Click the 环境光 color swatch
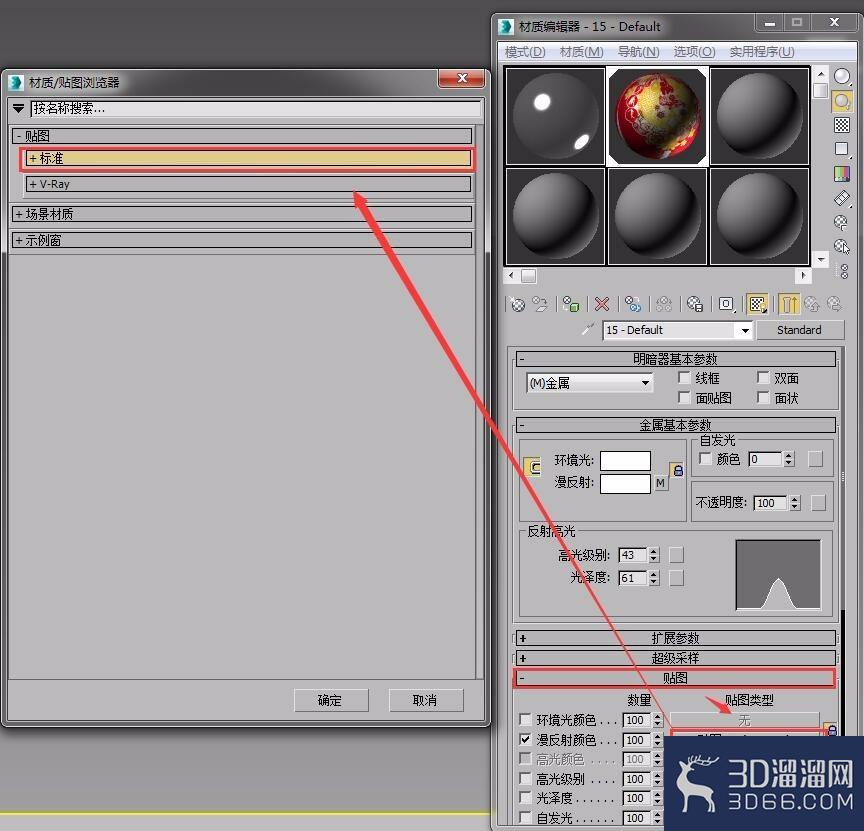864x831 pixels. pyautogui.click(x=625, y=461)
